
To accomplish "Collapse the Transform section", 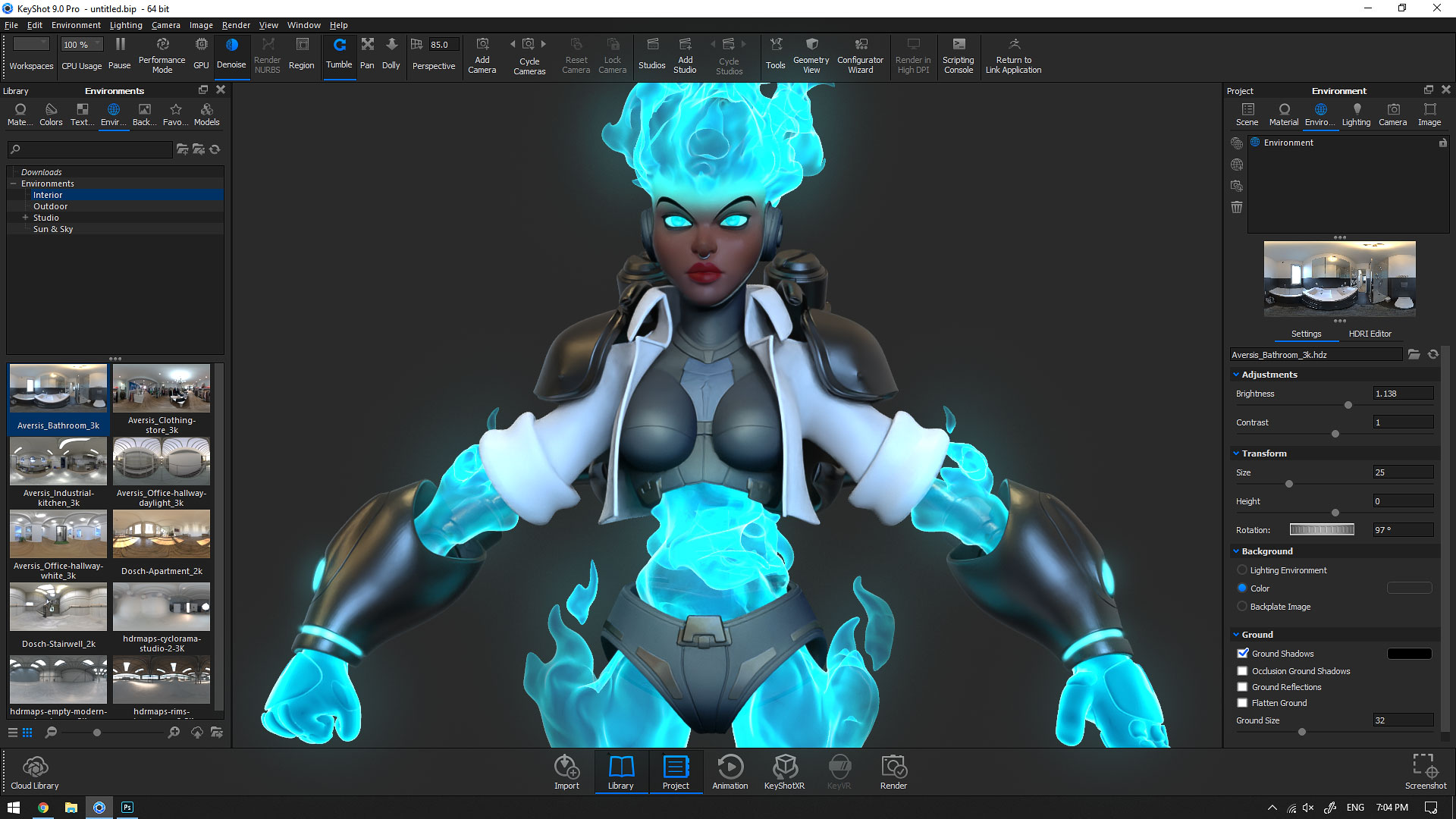I will (x=1236, y=453).
